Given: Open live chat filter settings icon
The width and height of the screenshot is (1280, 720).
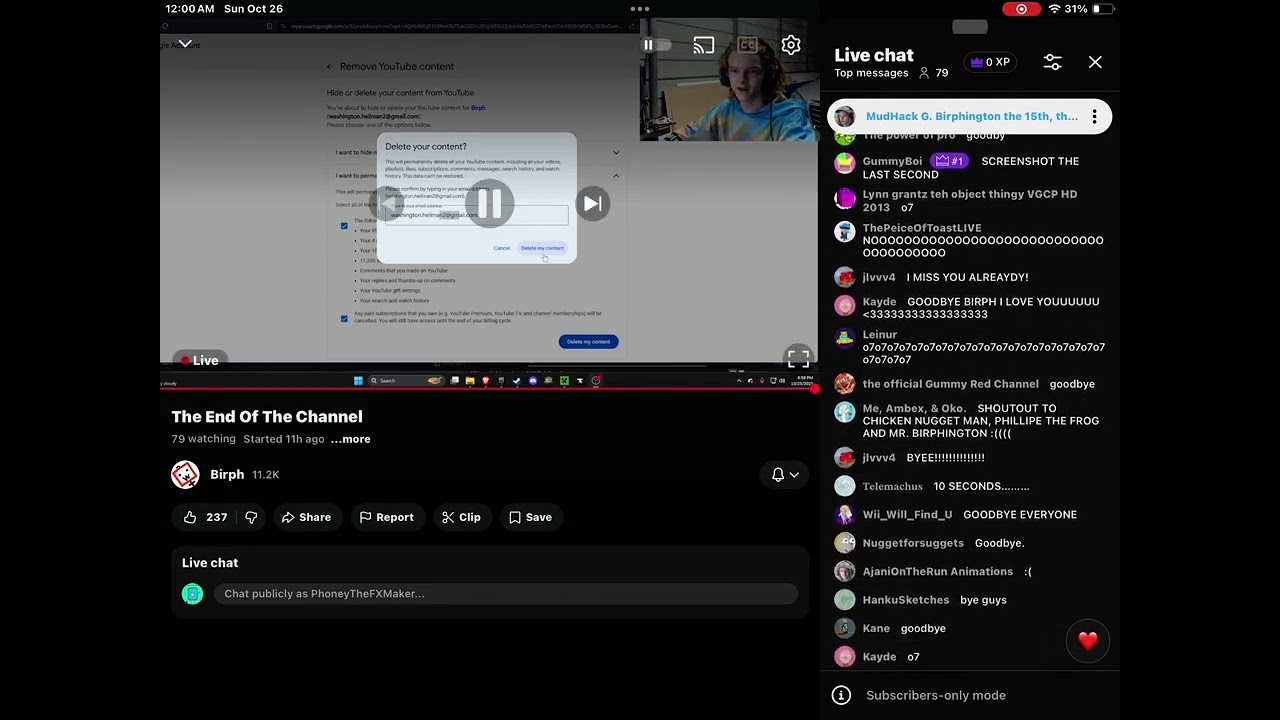Looking at the screenshot, I should click(1052, 62).
